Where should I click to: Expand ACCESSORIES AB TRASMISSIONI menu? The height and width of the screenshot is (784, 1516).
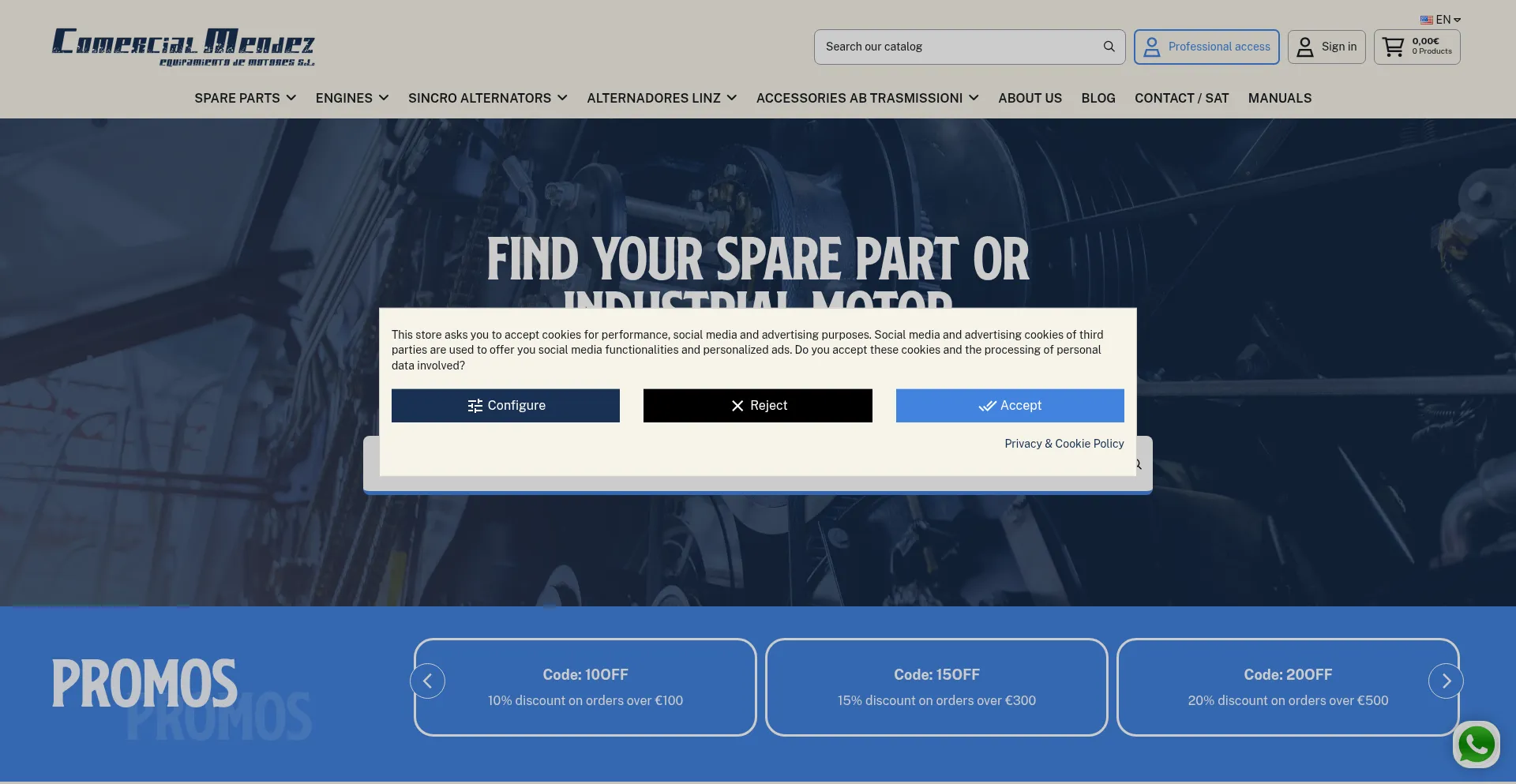click(x=867, y=98)
